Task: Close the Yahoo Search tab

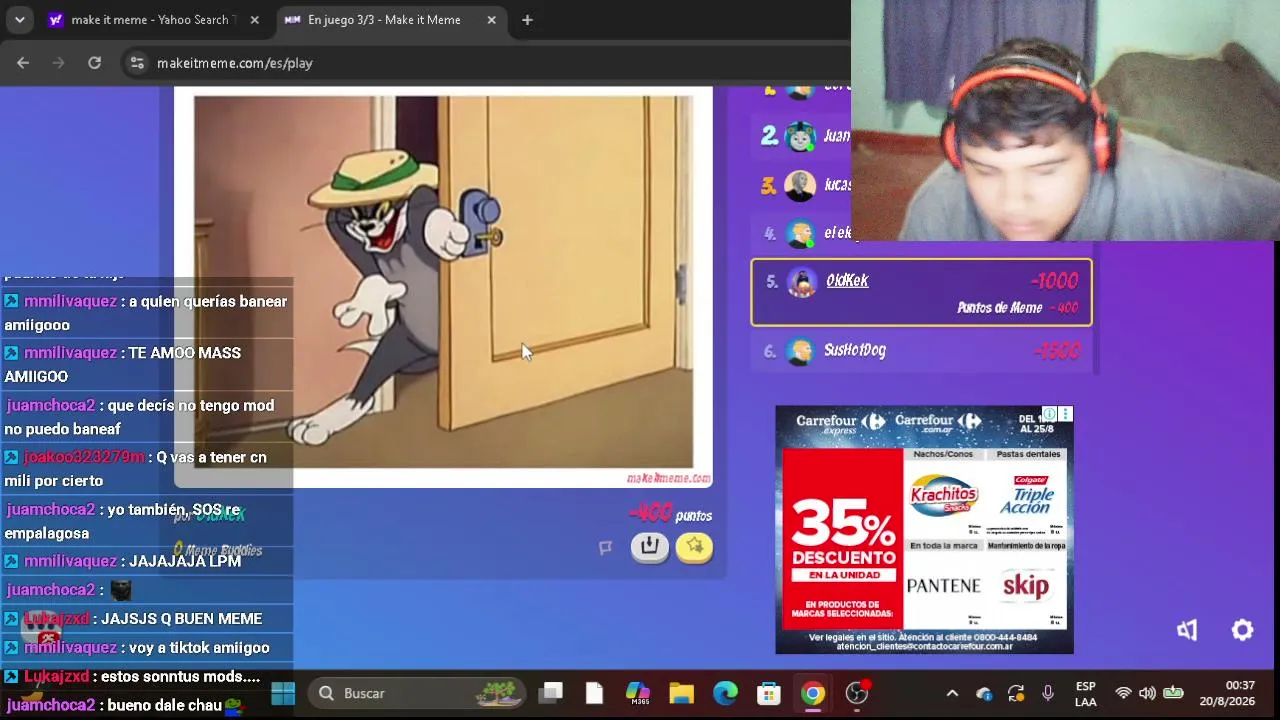Action: pyautogui.click(x=255, y=20)
